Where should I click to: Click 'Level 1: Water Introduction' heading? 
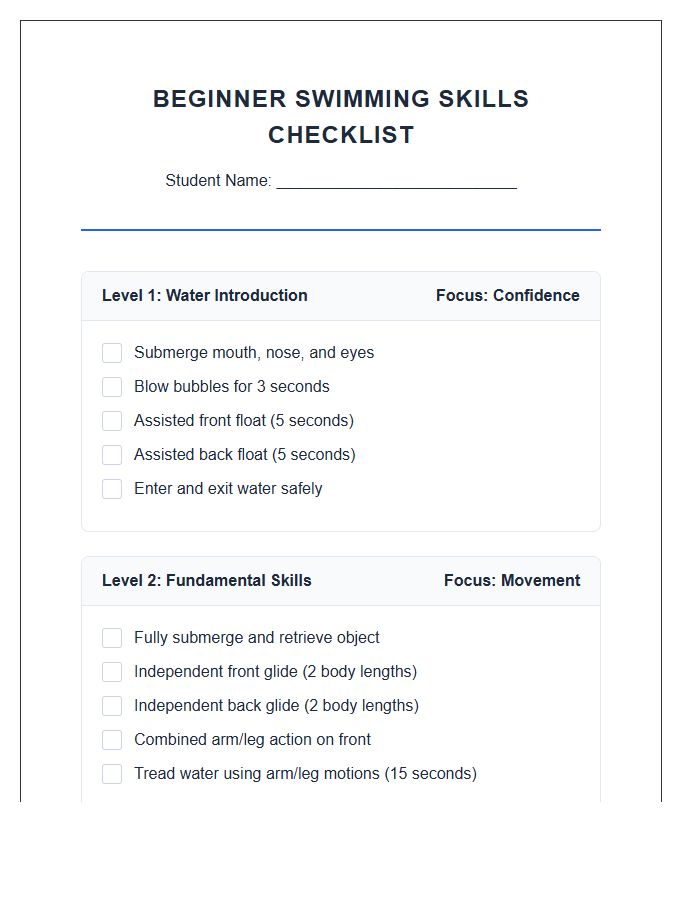[x=204, y=296]
